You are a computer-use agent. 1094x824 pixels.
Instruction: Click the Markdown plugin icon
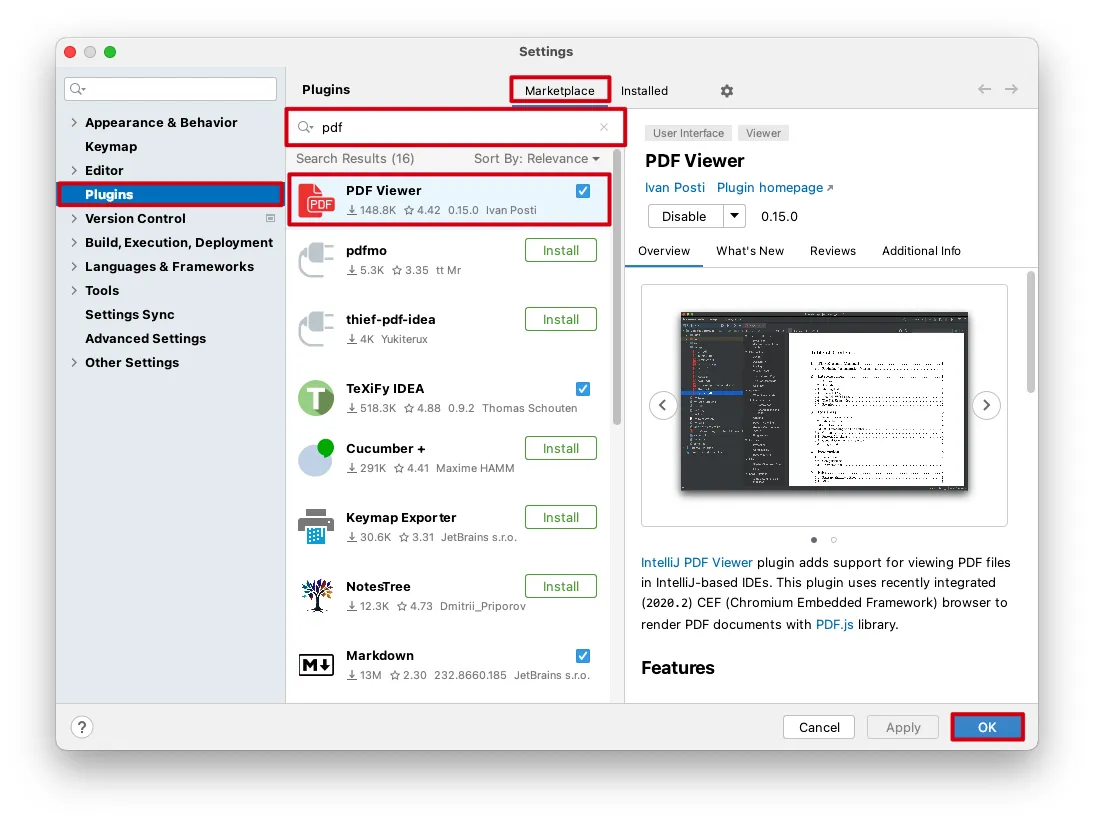[316, 665]
